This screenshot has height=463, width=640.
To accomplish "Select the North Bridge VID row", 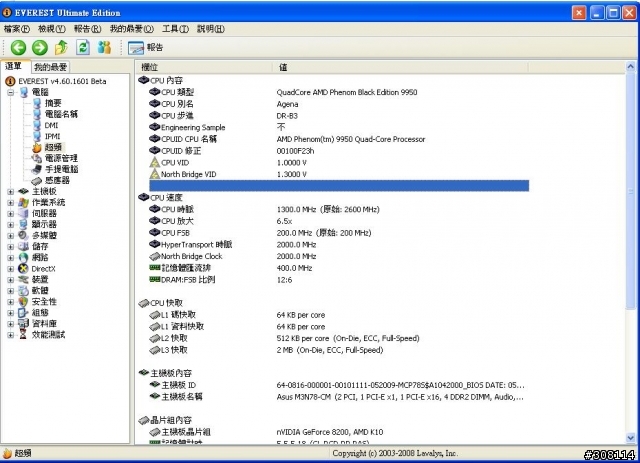I will pyautogui.click(x=339, y=174).
